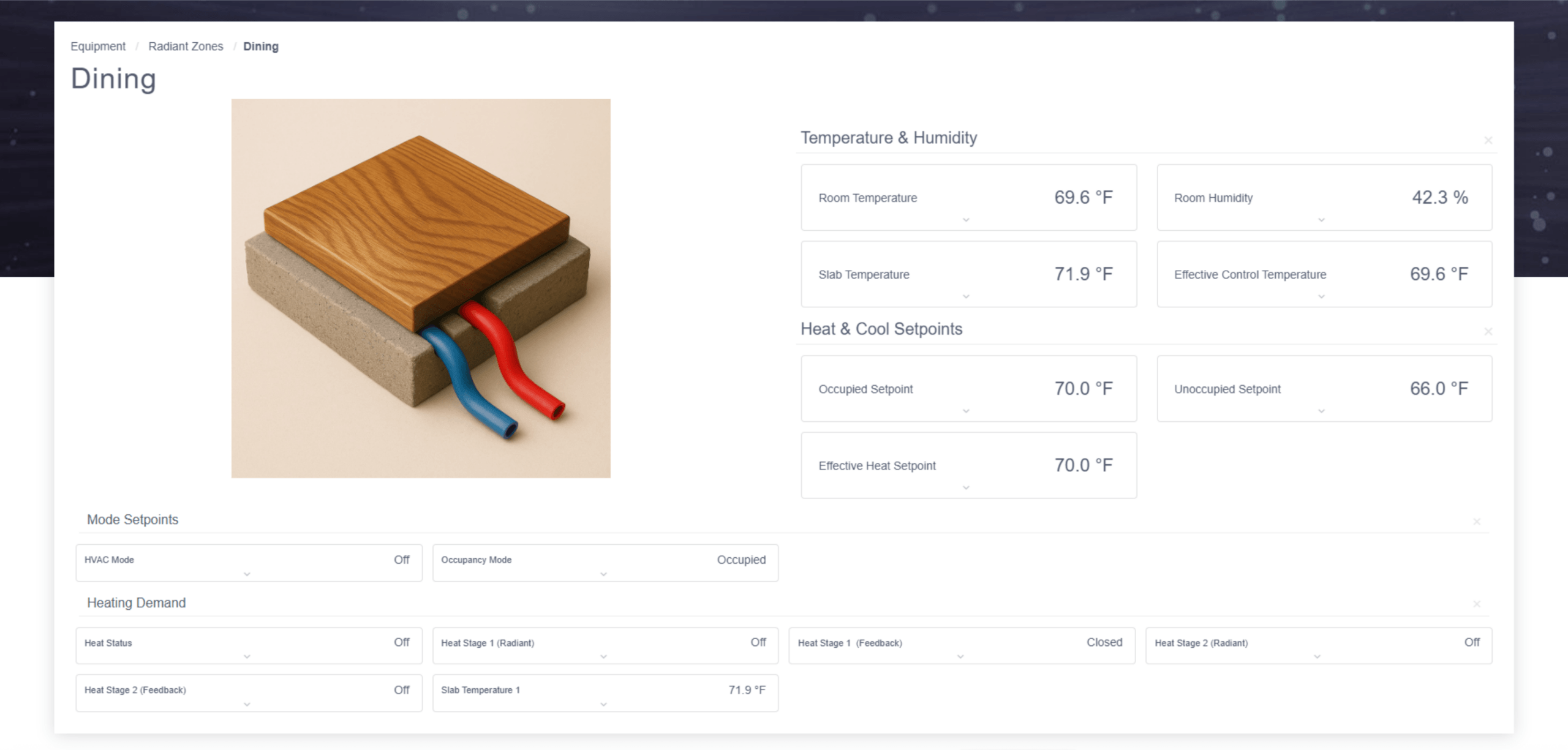
Task: Click Heat Stage 1 (Feedback) Closed value
Action: pyautogui.click(x=1104, y=642)
